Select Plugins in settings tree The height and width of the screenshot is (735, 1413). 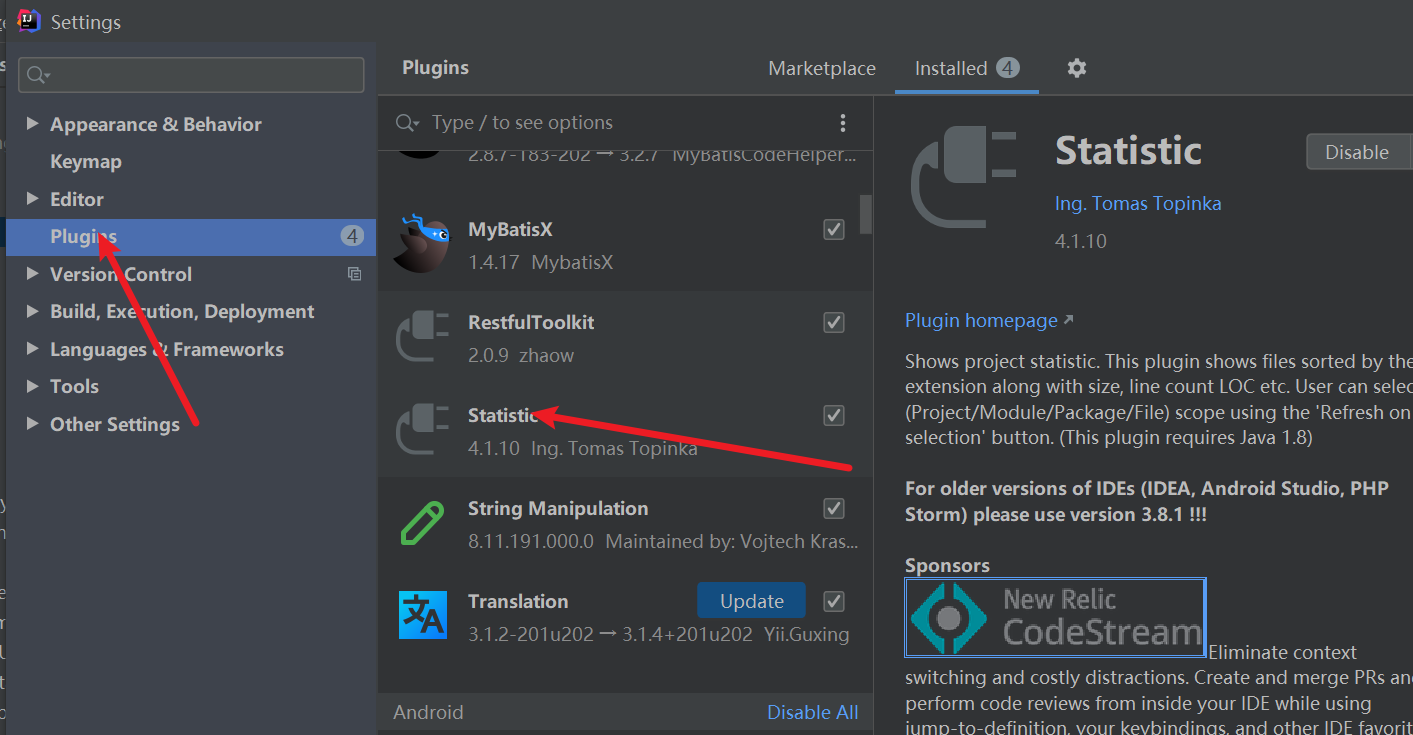click(191, 237)
